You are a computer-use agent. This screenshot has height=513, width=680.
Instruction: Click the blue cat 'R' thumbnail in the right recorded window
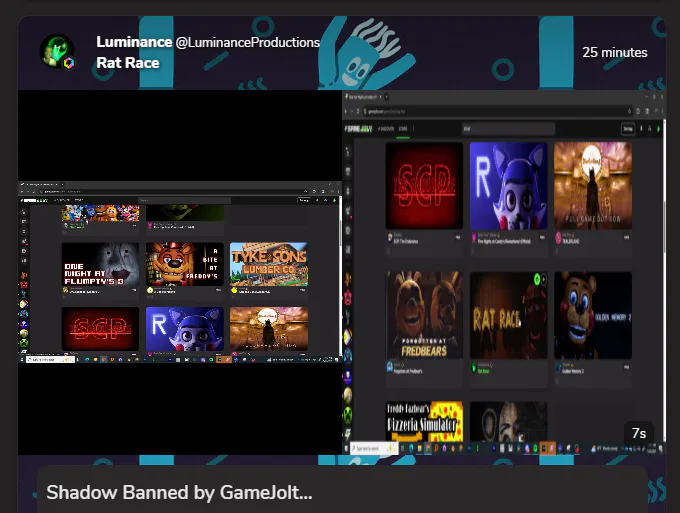click(508, 186)
